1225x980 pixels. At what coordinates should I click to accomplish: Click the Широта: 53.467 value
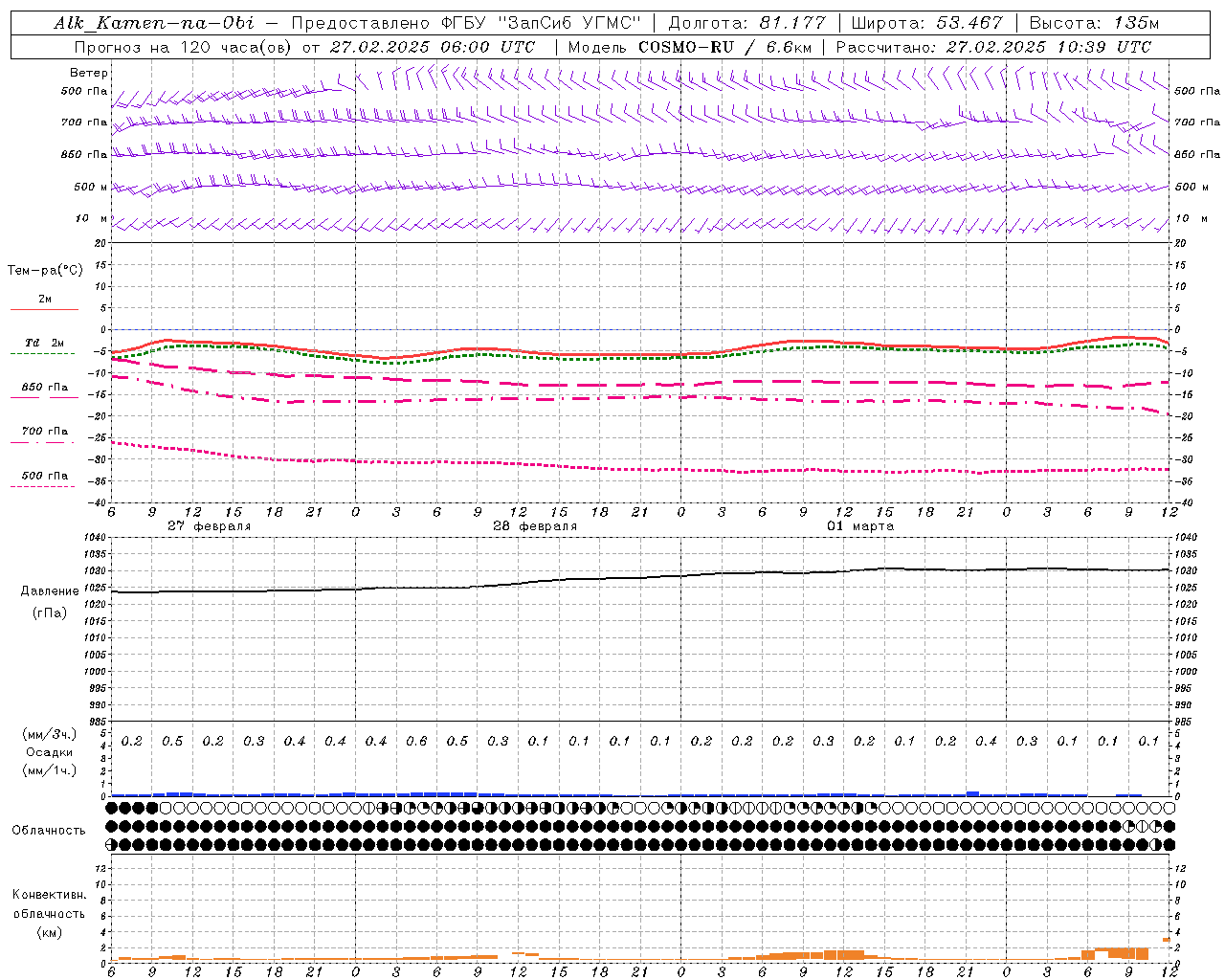click(927, 23)
